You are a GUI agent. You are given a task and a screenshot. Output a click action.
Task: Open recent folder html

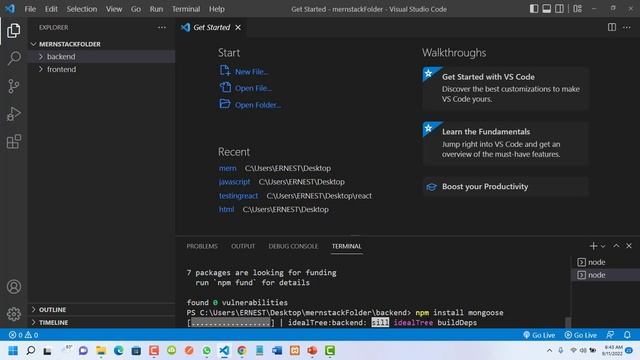click(x=227, y=209)
